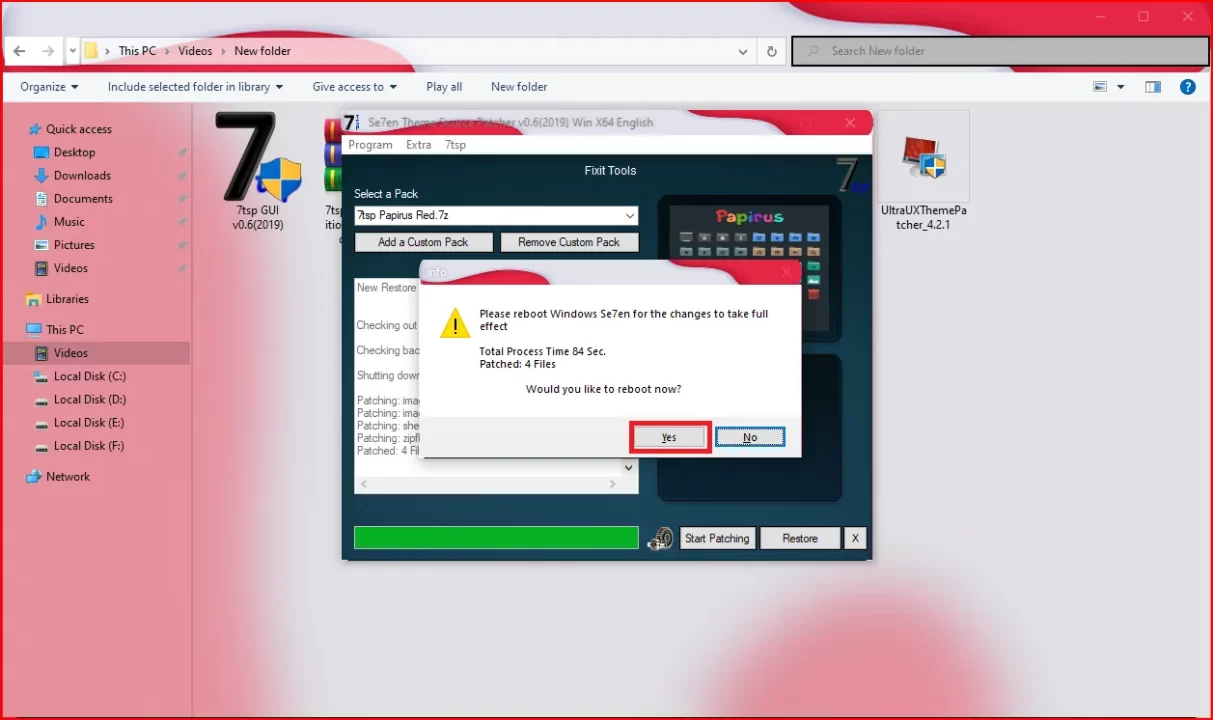Click Play all in Explorer toolbar

point(444,87)
